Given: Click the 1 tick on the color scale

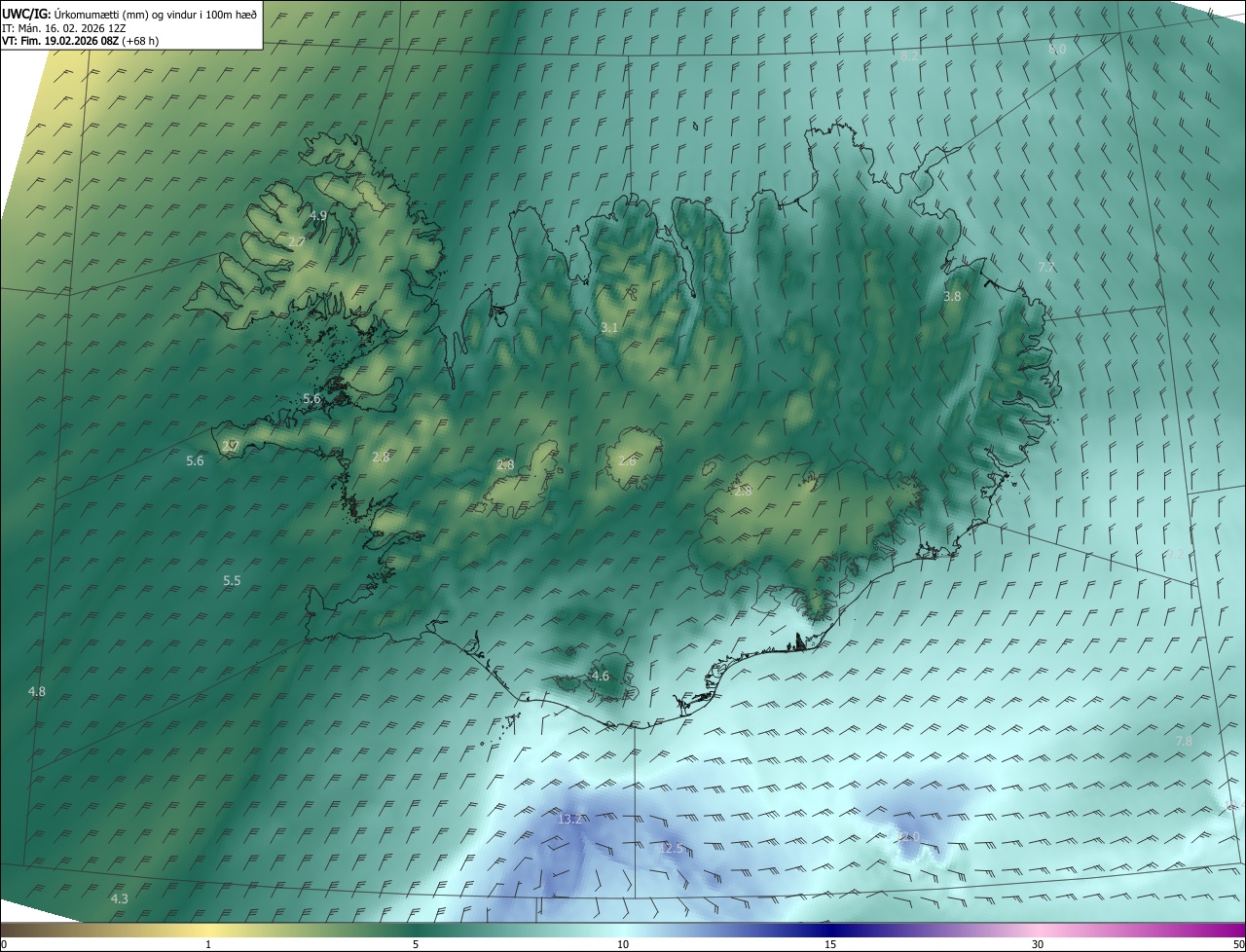Looking at the screenshot, I should coord(208,944).
